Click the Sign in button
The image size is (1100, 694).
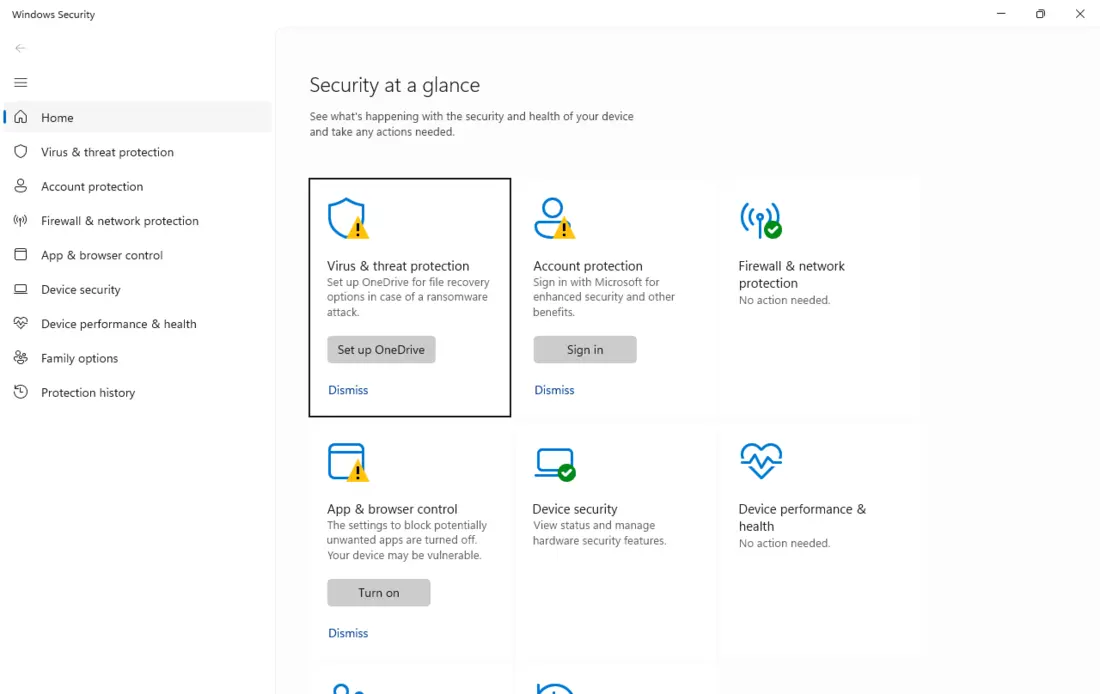point(585,349)
